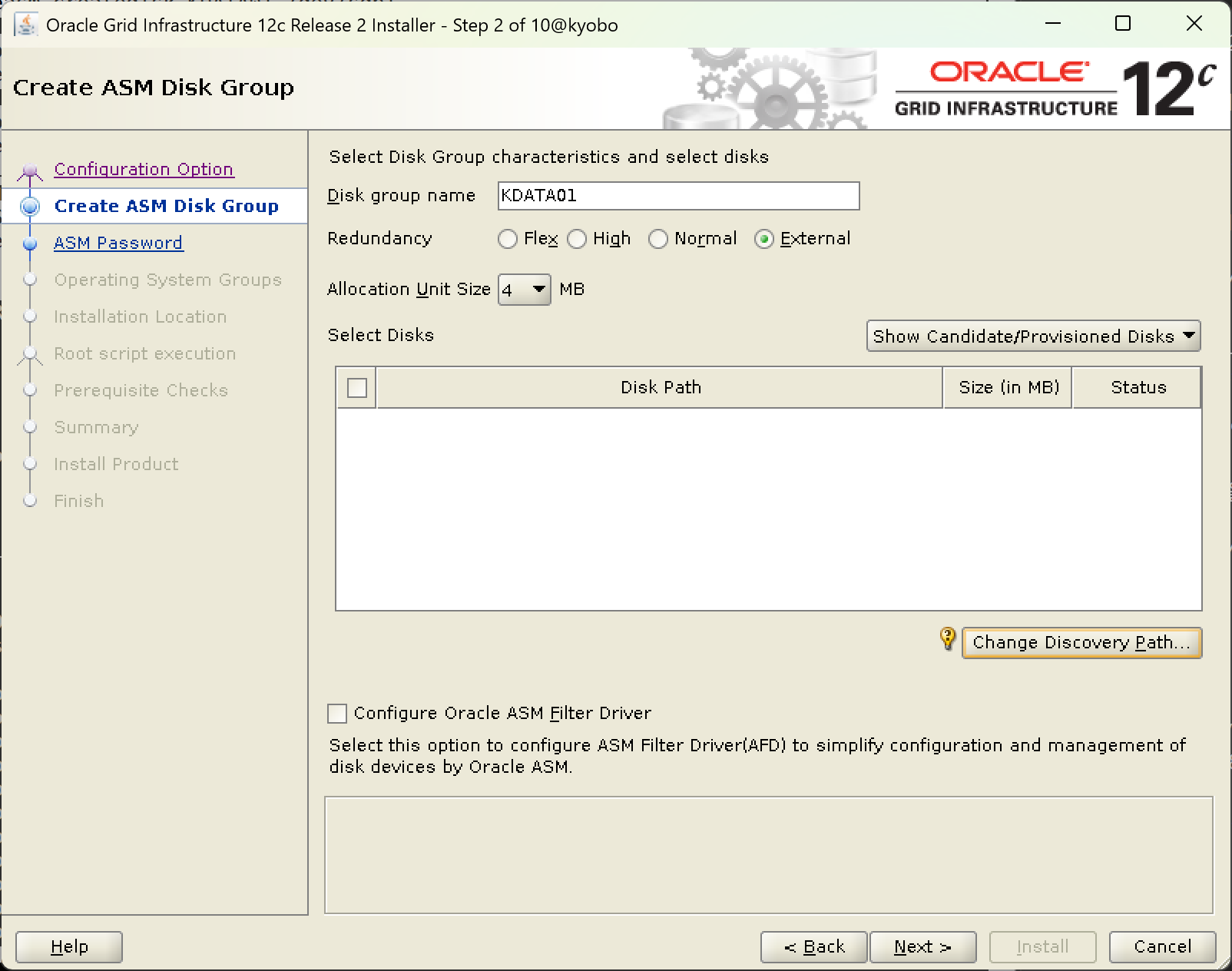Select the External redundancy option
Image resolution: width=1232 pixels, height=971 pixels.
pyautogui.click(x=764, y=239)
